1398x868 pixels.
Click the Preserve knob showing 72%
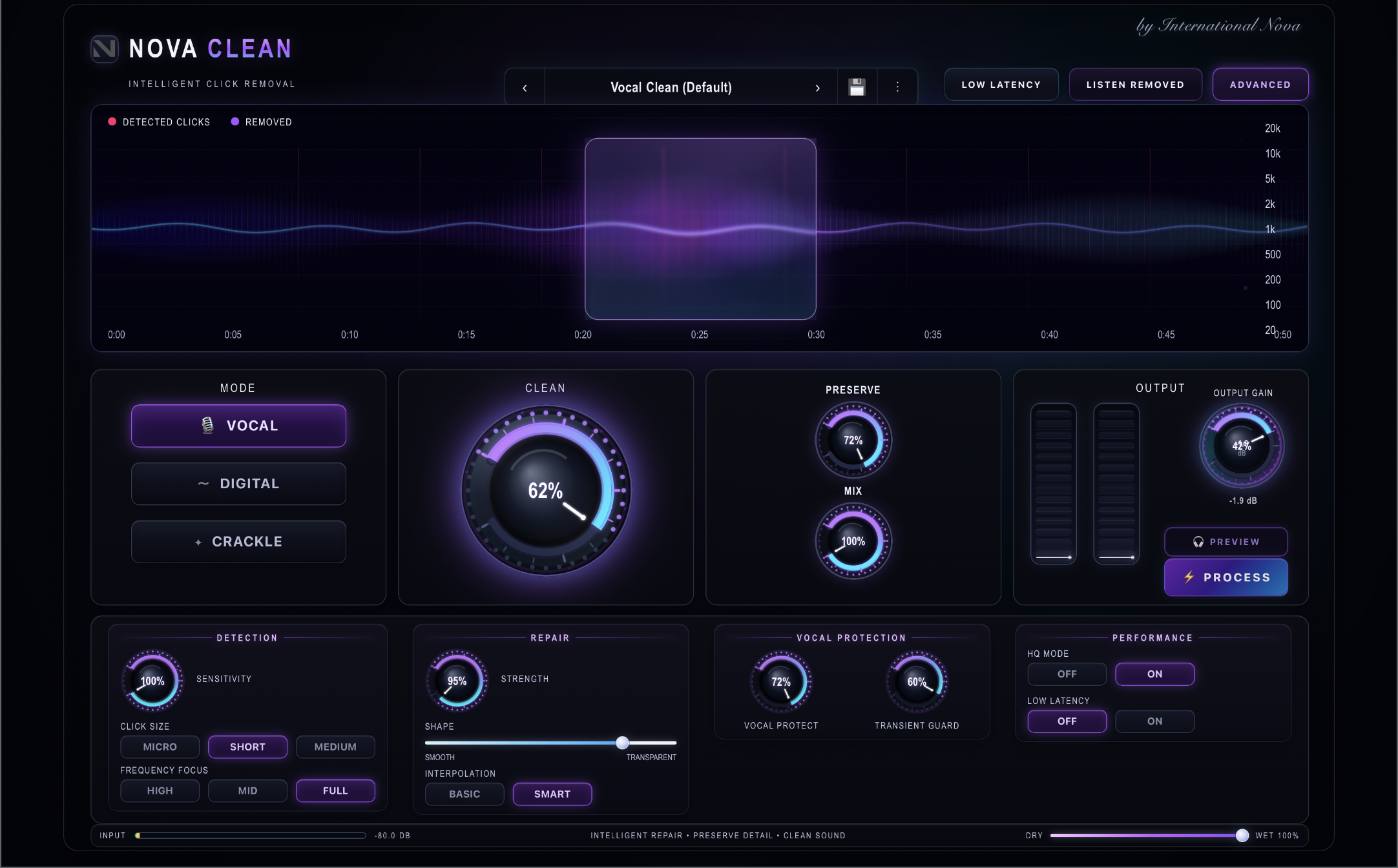pyautogui.click(x=853, y=440)
